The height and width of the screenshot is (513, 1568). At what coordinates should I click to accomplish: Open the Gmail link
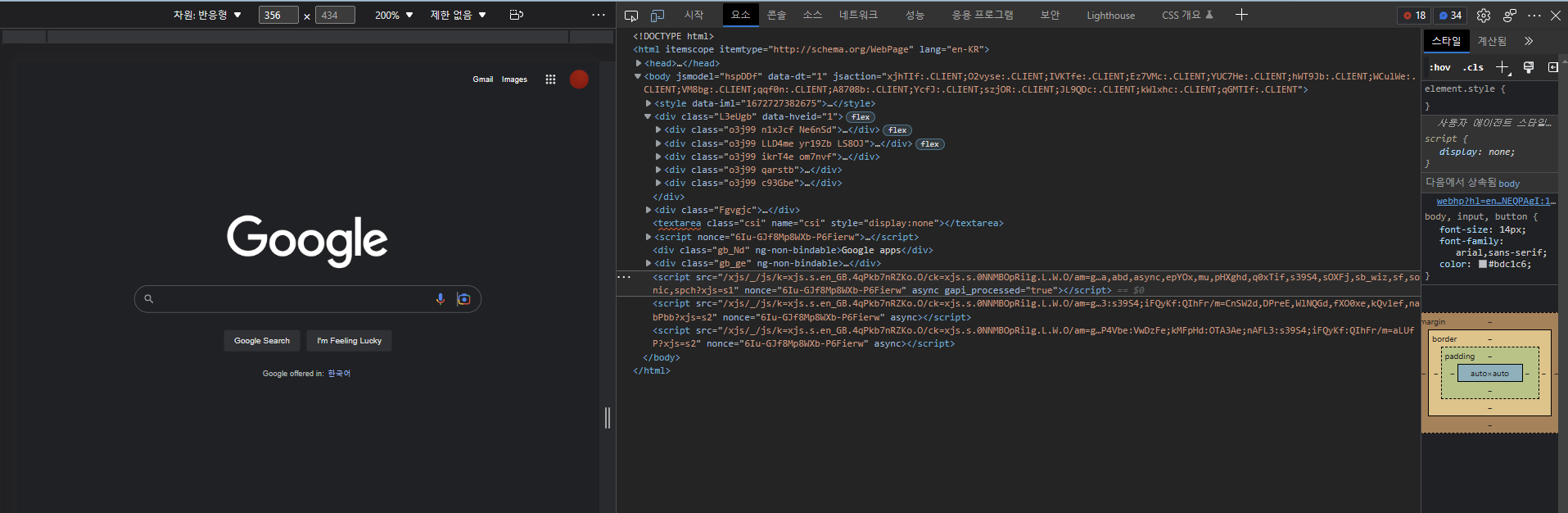(483, 79)
